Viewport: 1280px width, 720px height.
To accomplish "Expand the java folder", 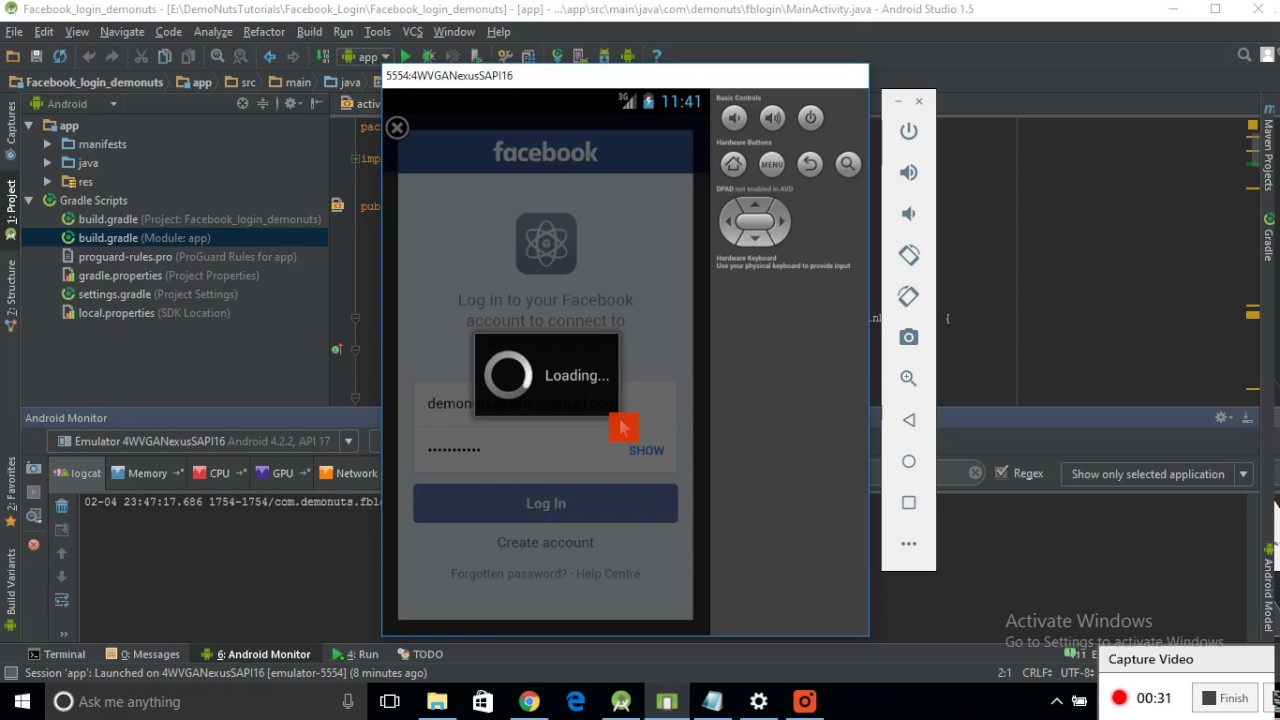I will coord(47,163).
